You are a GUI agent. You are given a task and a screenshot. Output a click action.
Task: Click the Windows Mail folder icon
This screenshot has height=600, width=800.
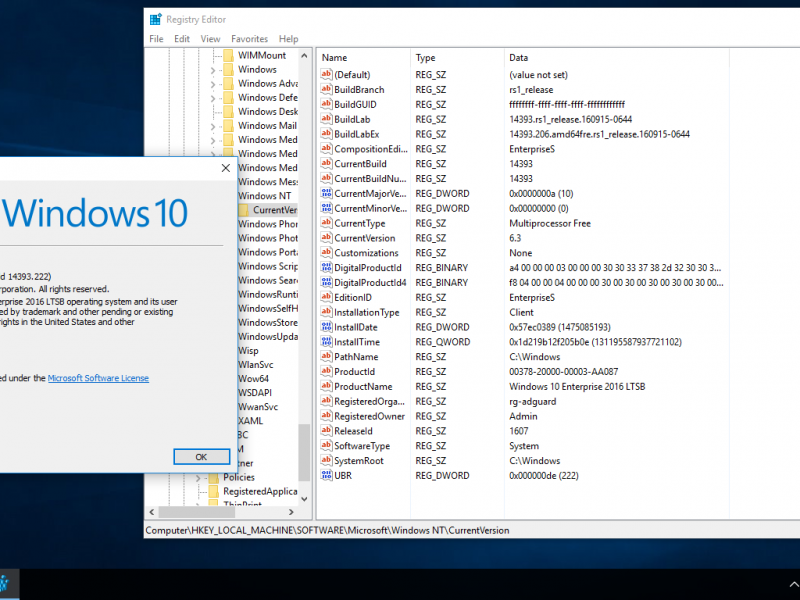pyautogui.click(x=229, y=126)
